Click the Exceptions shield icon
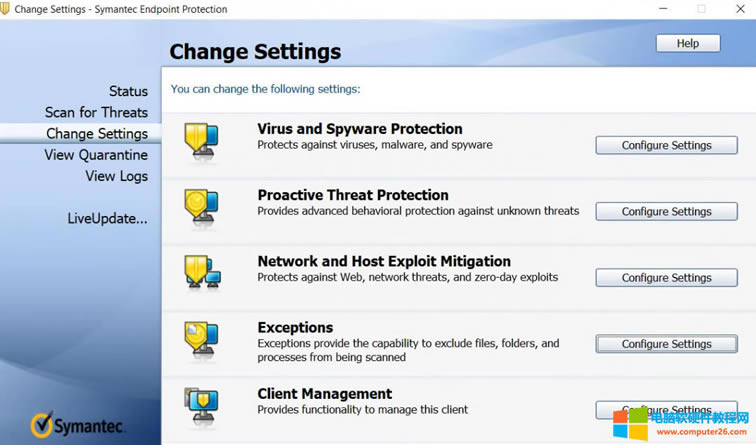Viewport: 756px width, 445px height. (x=201, y=339)
